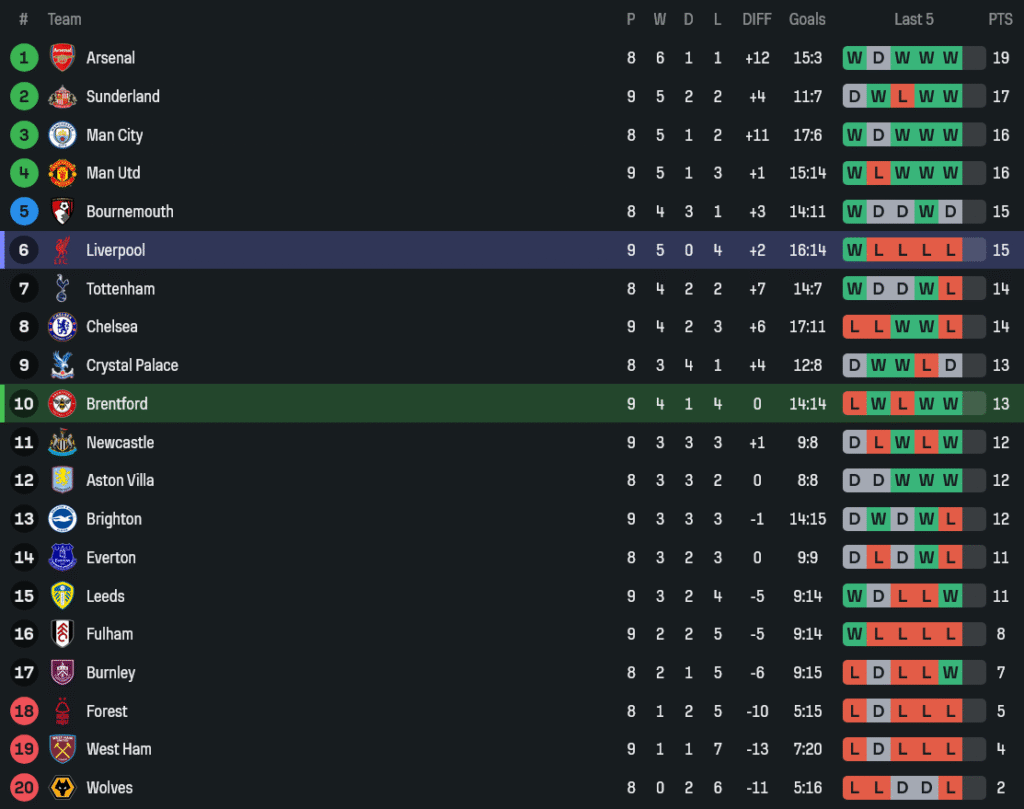The width and height of the screenshot is (1024, 809).
Task: Click the Tottenham club crest
Action: (x=63, y=289)
